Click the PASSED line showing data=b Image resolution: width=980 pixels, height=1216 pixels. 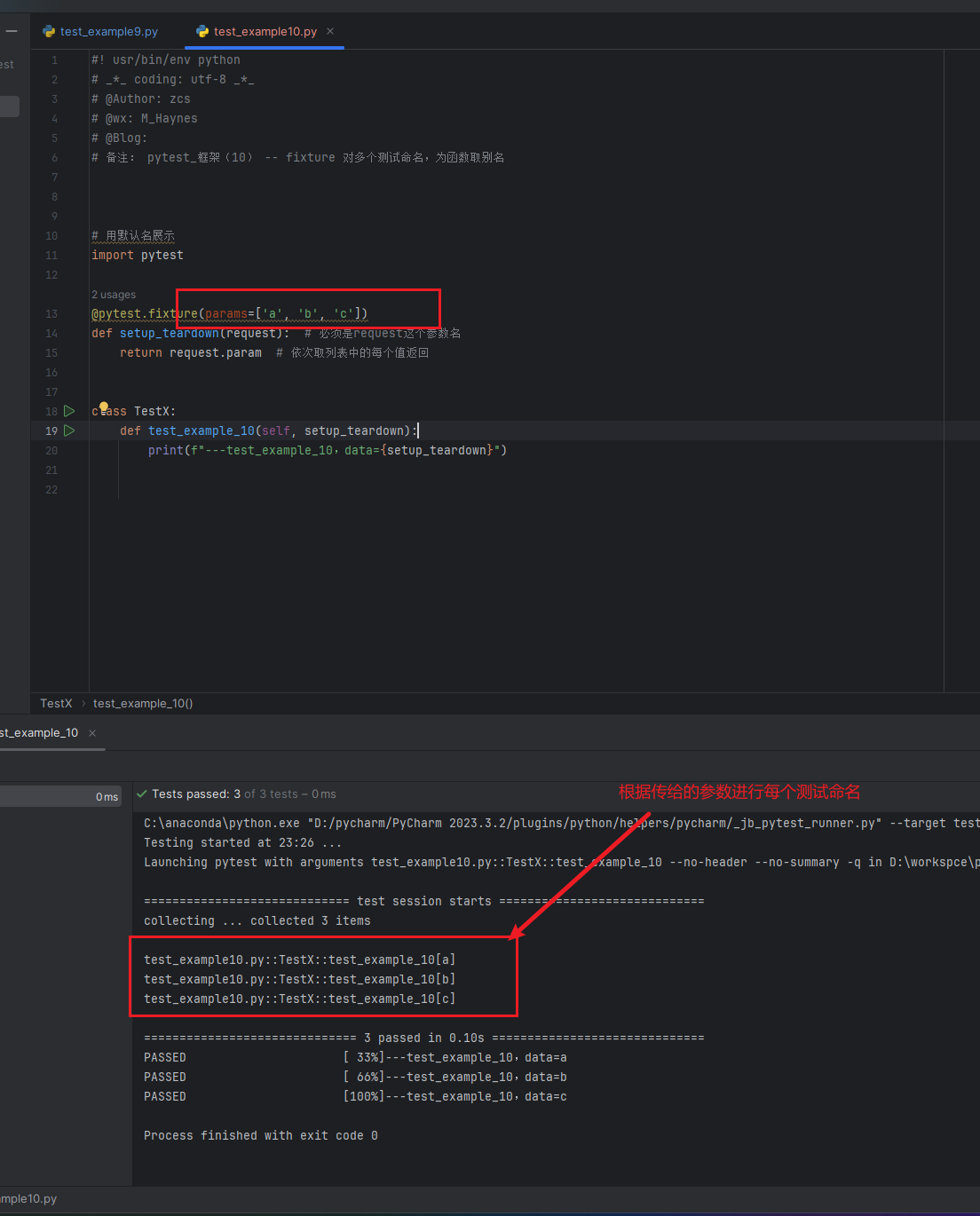pyautogui.click(x=355, y=1077)
